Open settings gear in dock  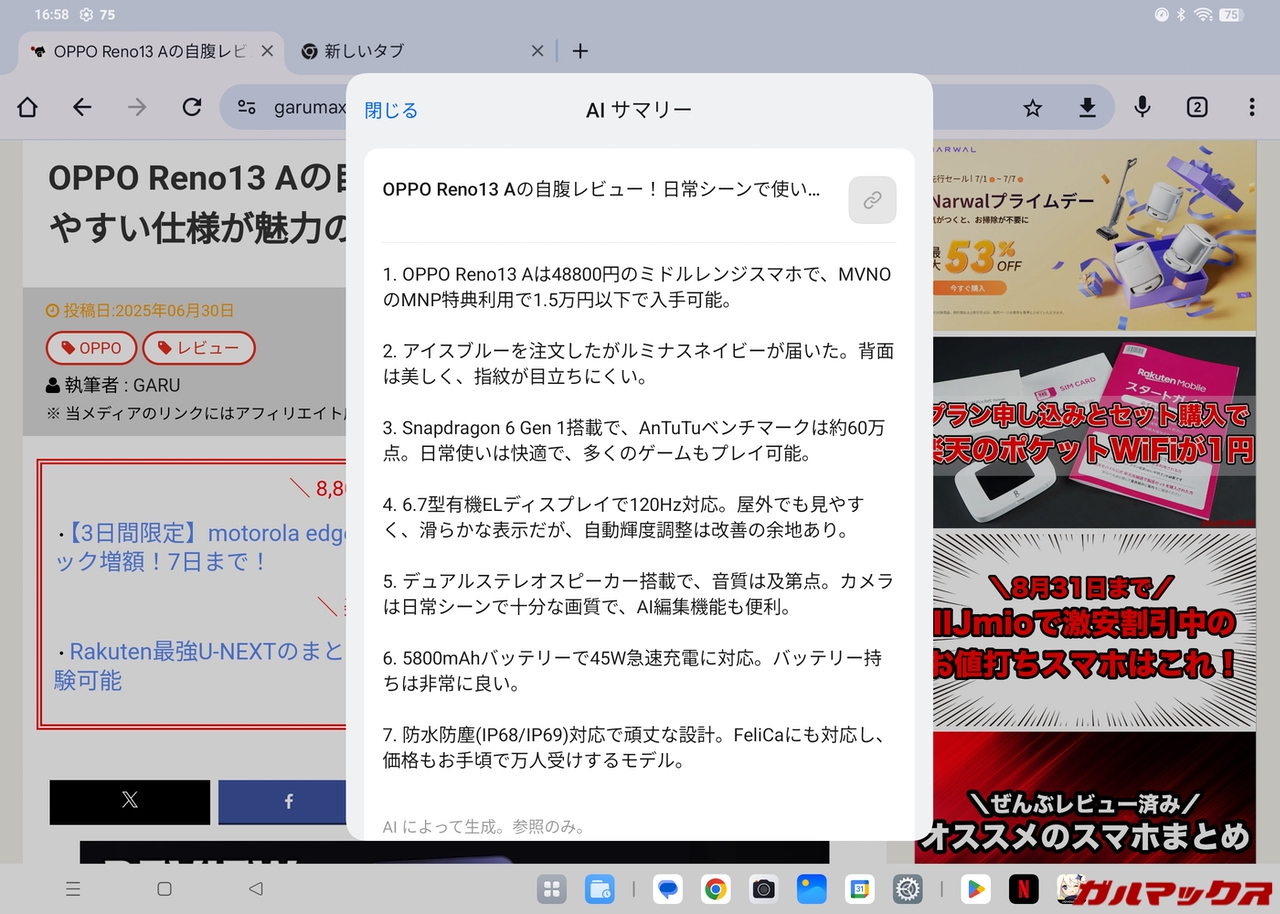(x=907, y=889)
